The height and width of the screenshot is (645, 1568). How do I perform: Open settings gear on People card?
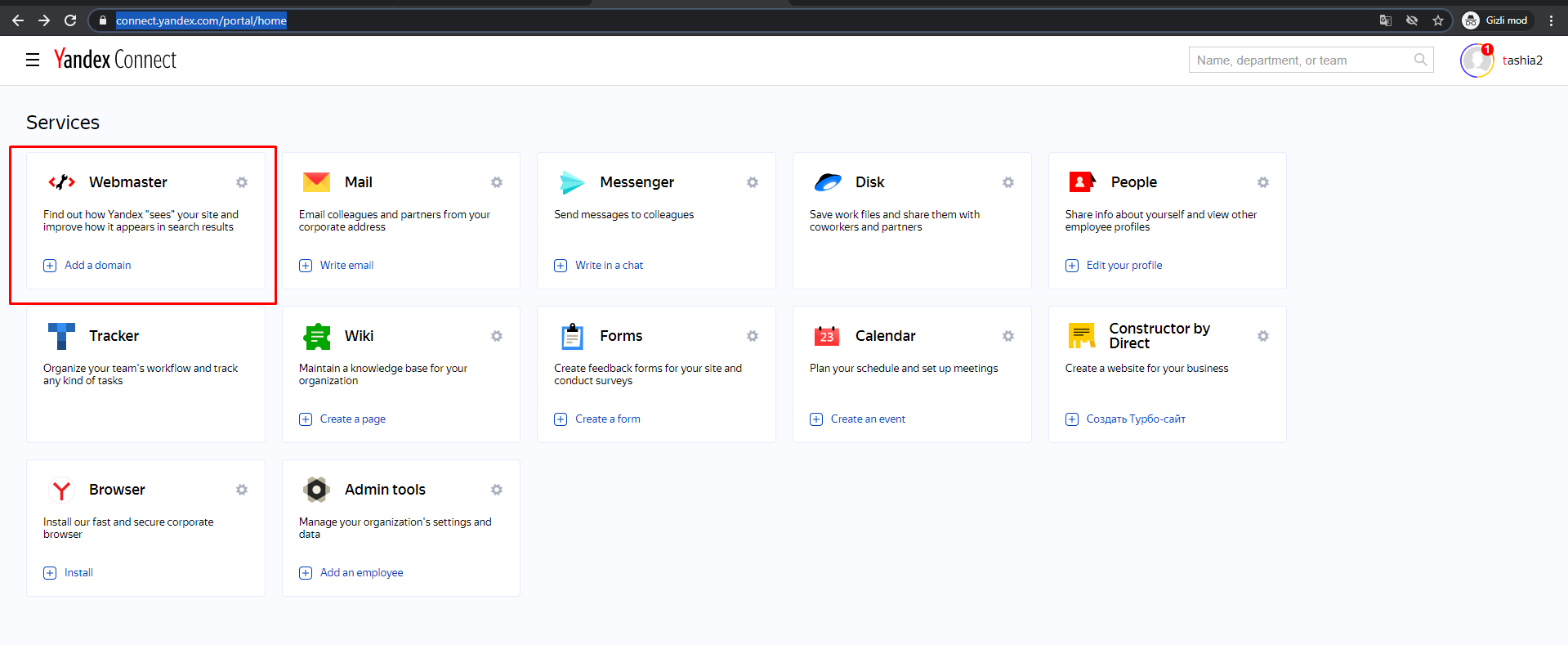point(1263,182)
